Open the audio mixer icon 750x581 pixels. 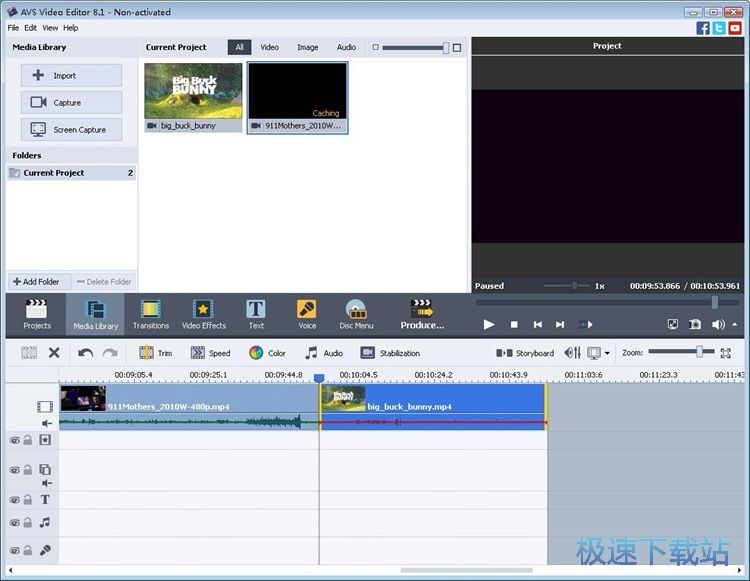[573, 353]
